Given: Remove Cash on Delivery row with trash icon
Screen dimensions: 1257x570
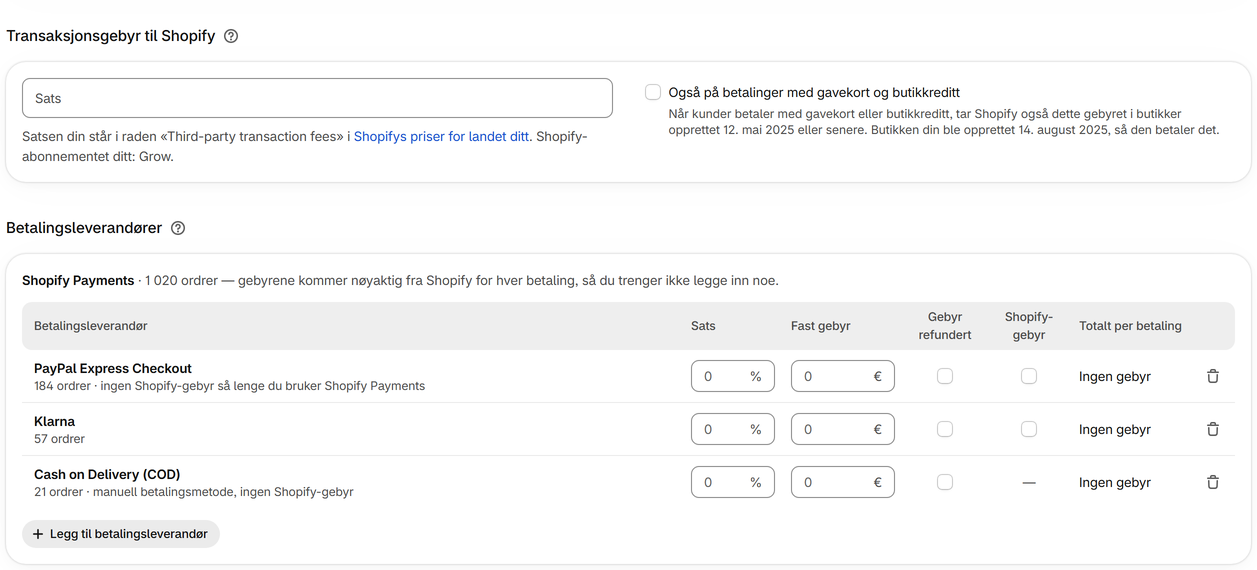Looking at the screenshot, I should click(x=1213, y=482).
